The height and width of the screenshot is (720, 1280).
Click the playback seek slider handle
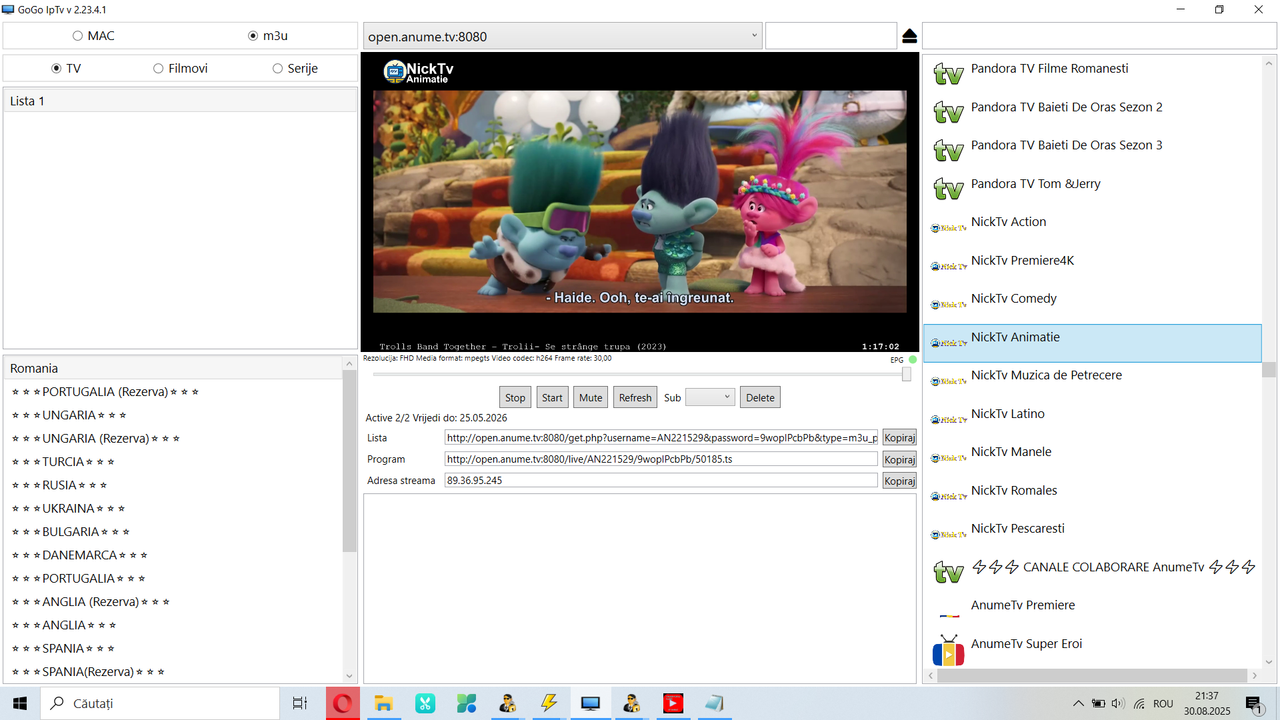coord(906,374)
